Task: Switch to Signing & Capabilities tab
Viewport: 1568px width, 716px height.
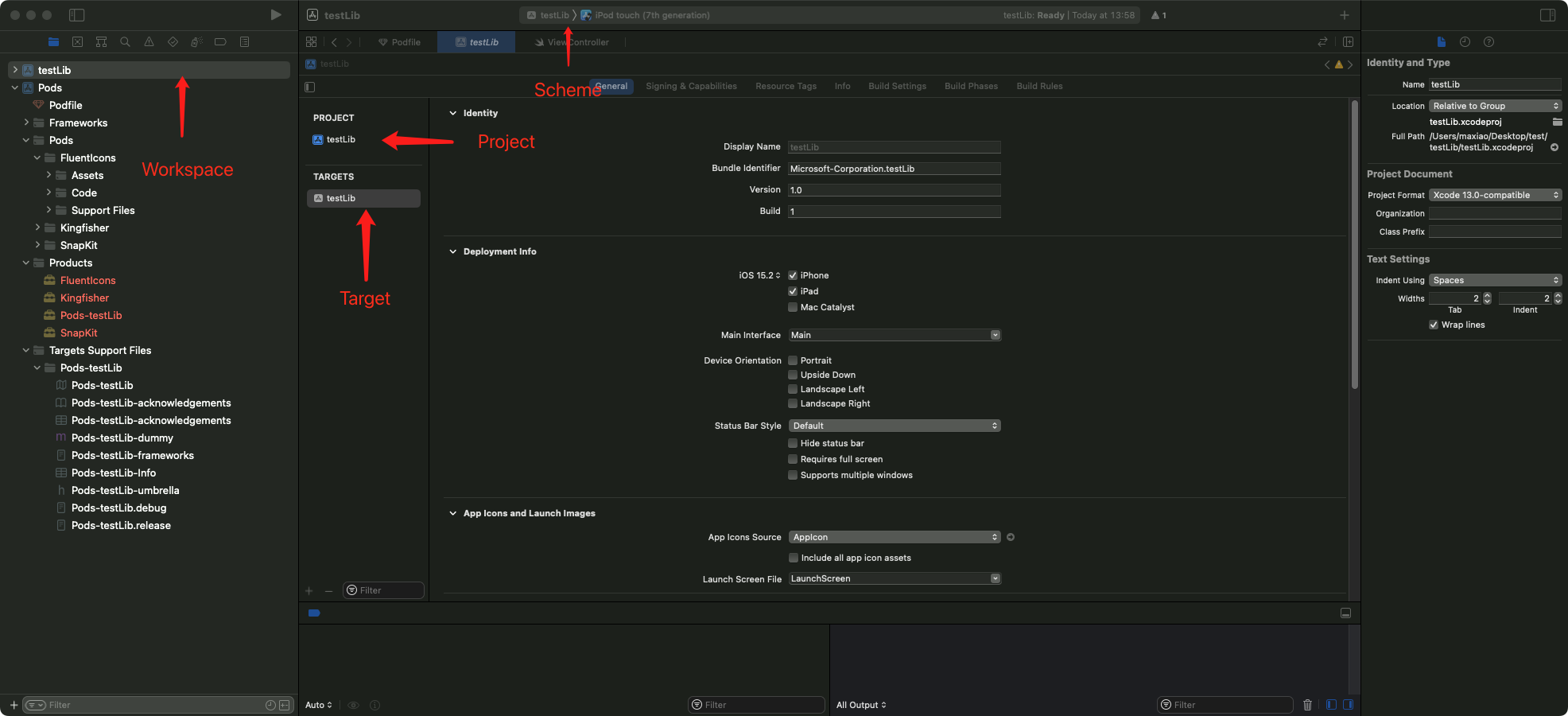Action: coord(691,86)
